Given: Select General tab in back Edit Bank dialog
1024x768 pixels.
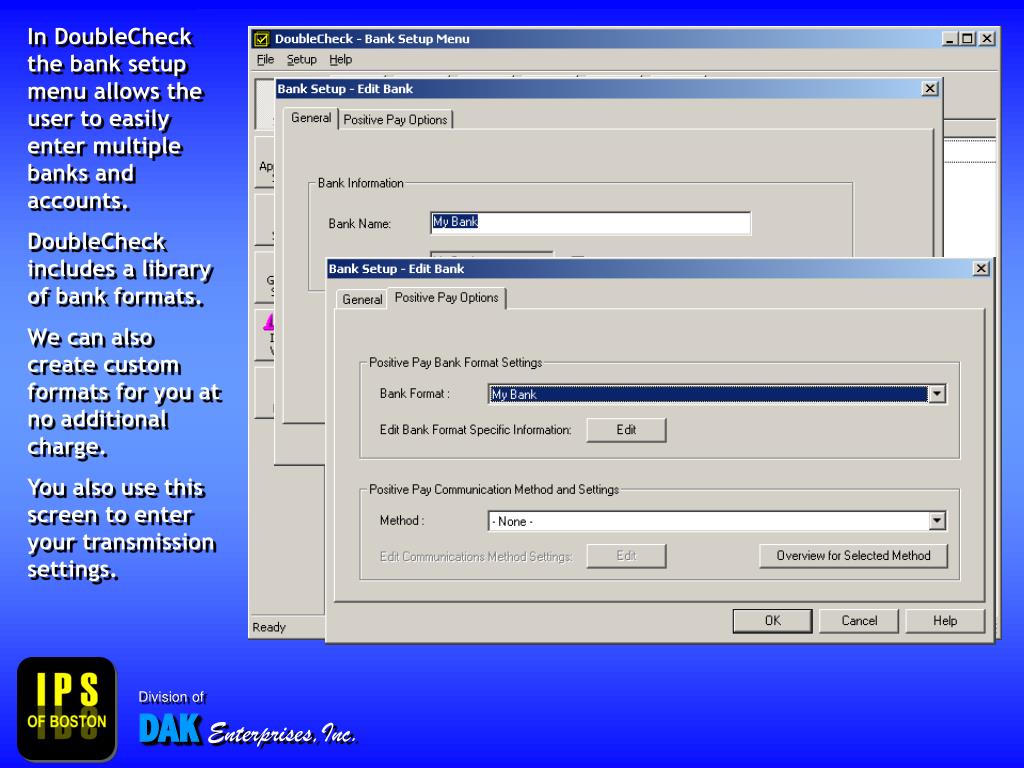Looking at the screenshot, I should click(311, 118).
